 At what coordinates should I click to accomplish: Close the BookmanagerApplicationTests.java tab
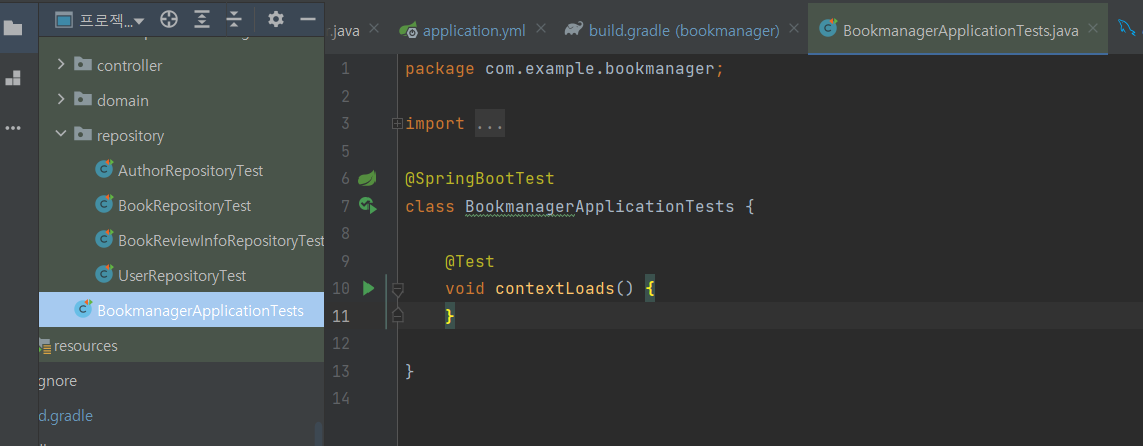(x=1093, y=29)
